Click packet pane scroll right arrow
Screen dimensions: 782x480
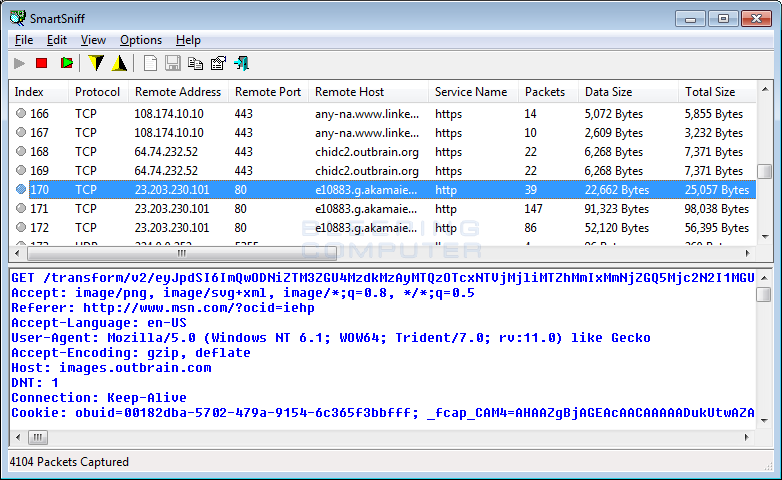(747, 438)
